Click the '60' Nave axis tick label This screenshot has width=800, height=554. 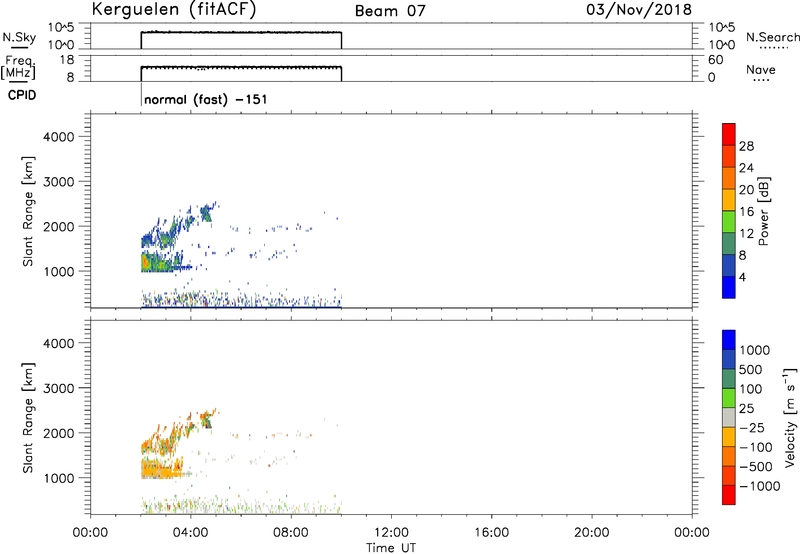(x=715, y=60)
